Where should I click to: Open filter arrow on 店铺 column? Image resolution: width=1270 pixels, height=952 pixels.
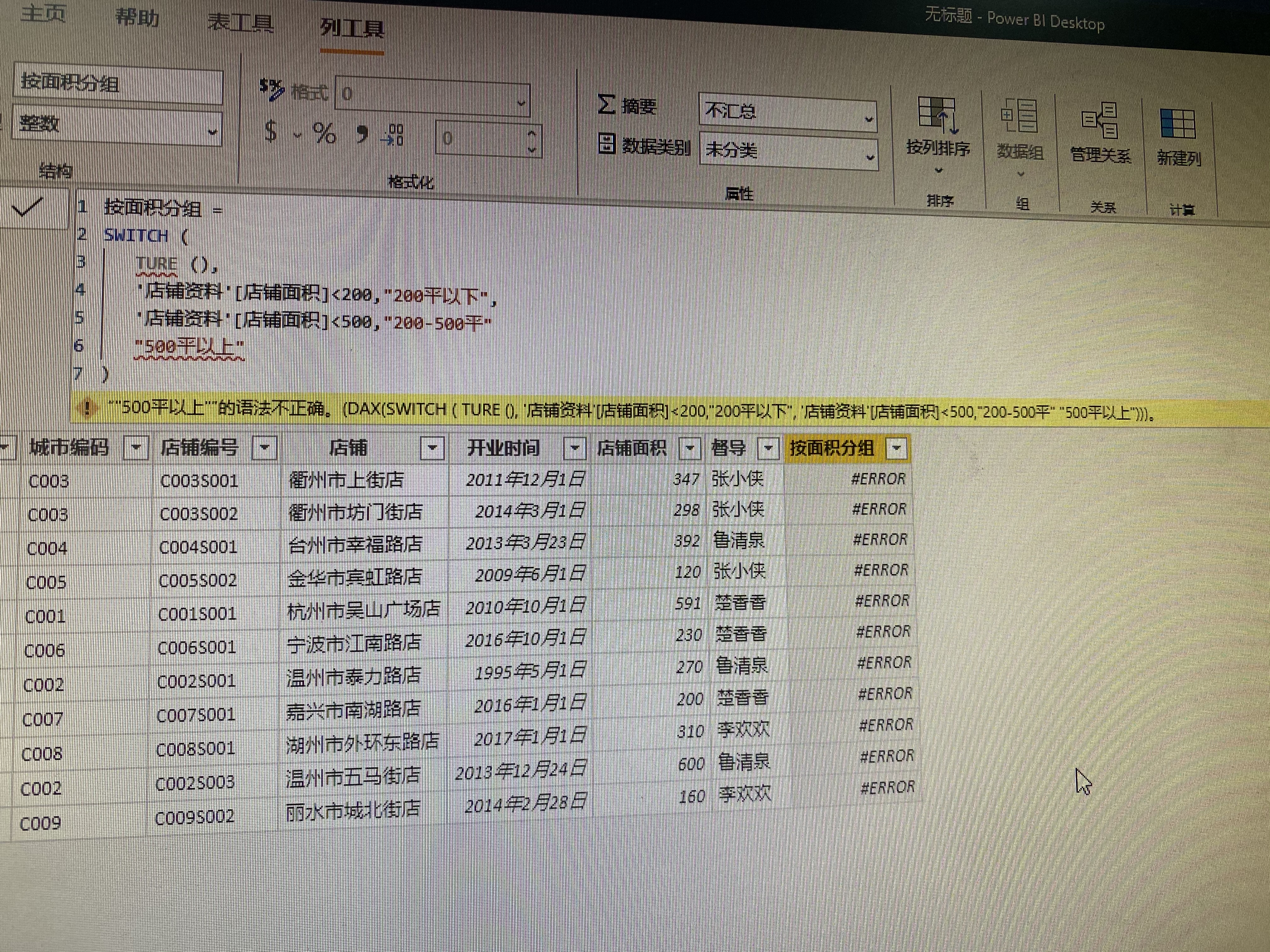click(x=432, y=448)
